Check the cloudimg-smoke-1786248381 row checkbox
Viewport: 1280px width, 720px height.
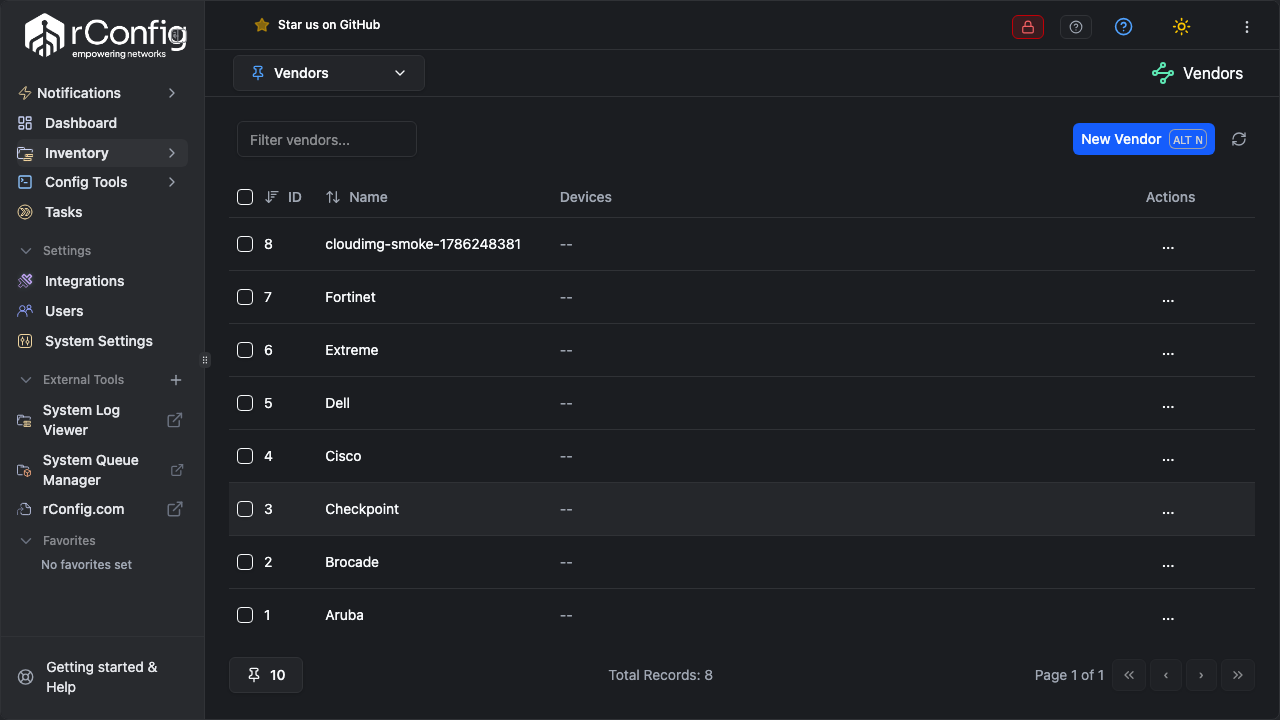pos(245,244)
